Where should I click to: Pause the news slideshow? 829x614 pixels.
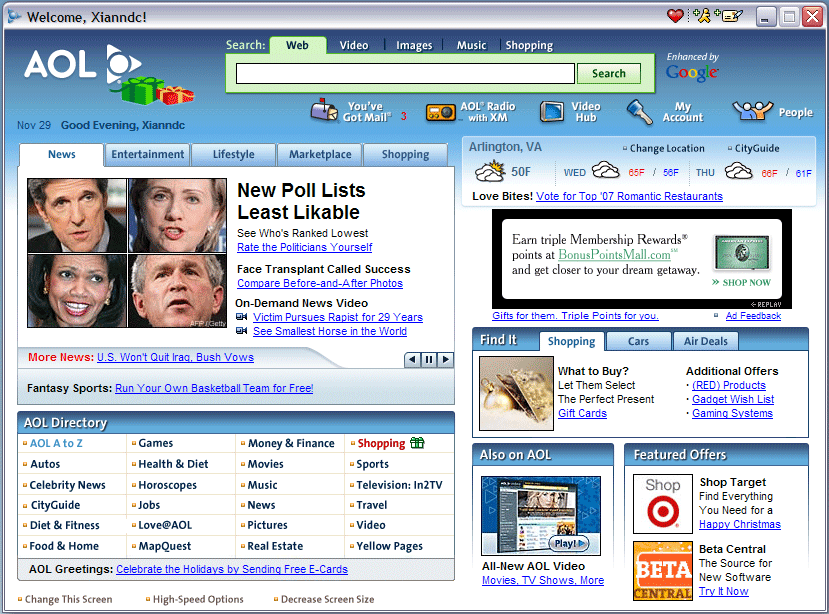429,360
